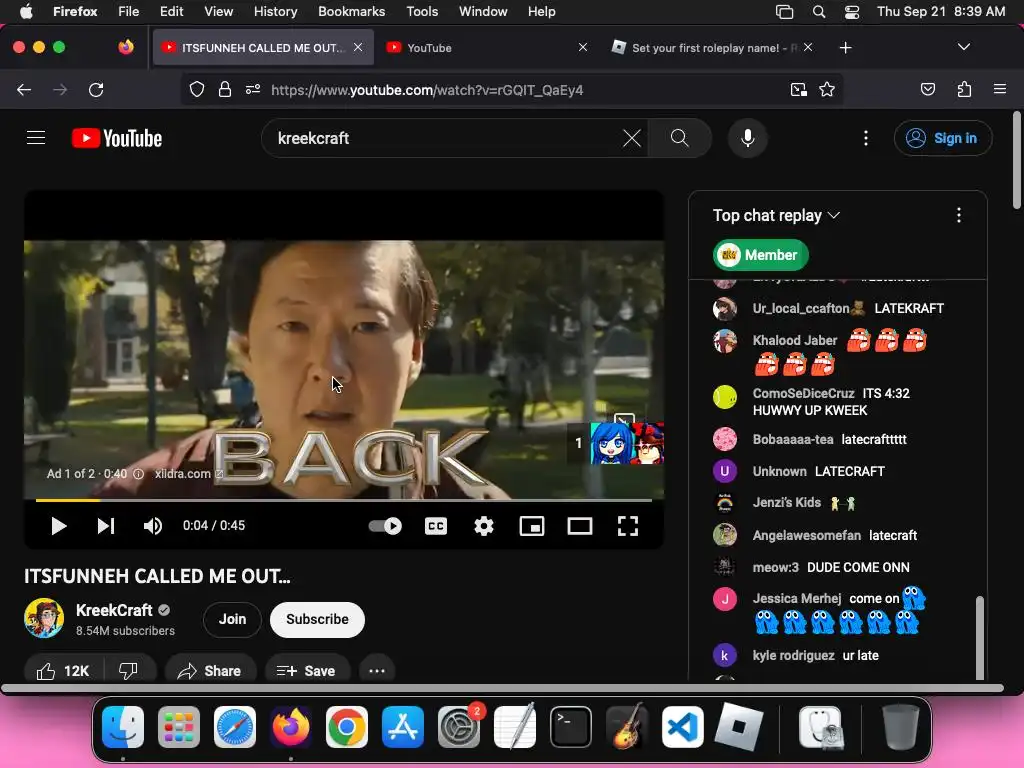The width and height of the screenshot is (1024, 768).
Task: Open the YouTube hamburger guide menu
Action: (36, 138)
